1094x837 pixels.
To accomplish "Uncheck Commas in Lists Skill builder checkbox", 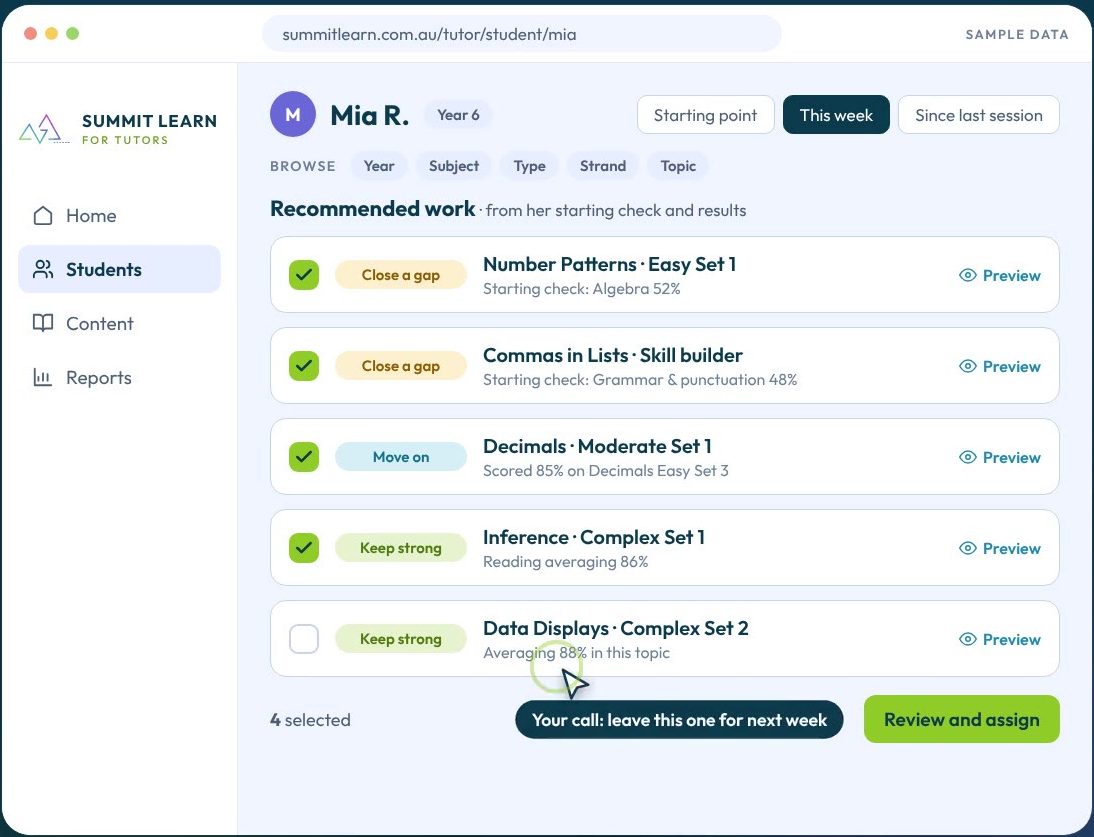I will click(304, 366).
